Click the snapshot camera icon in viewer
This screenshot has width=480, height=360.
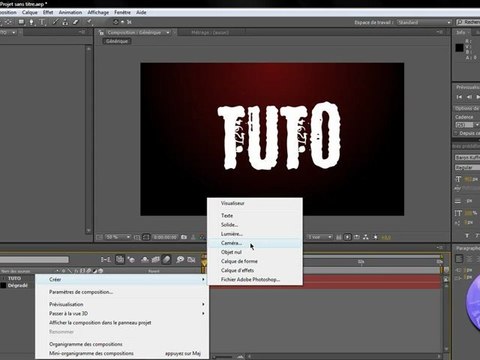point(184,237)
